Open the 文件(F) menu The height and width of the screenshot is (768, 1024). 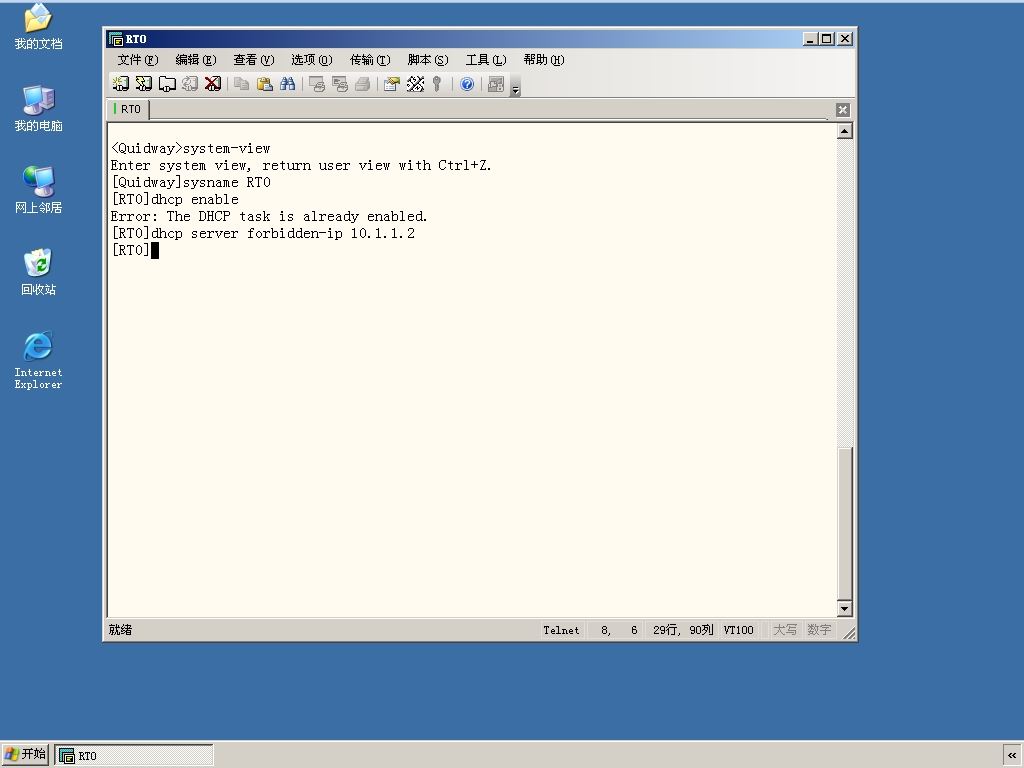[138, 60]
